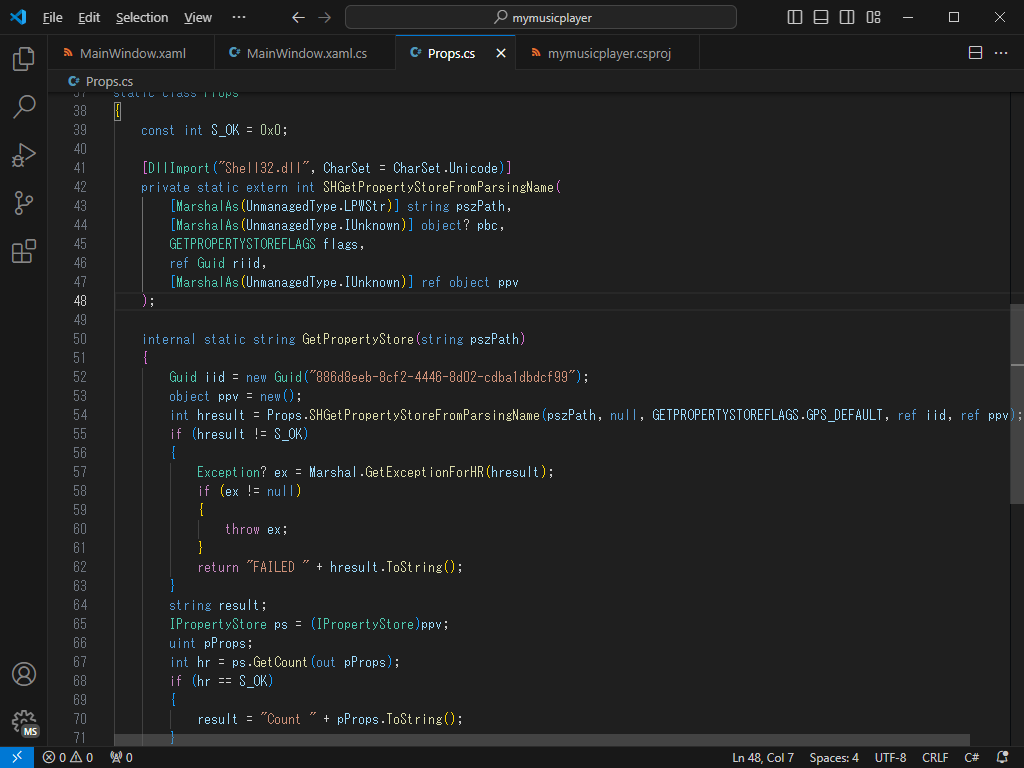Open the Edit menu

[89, 18]
